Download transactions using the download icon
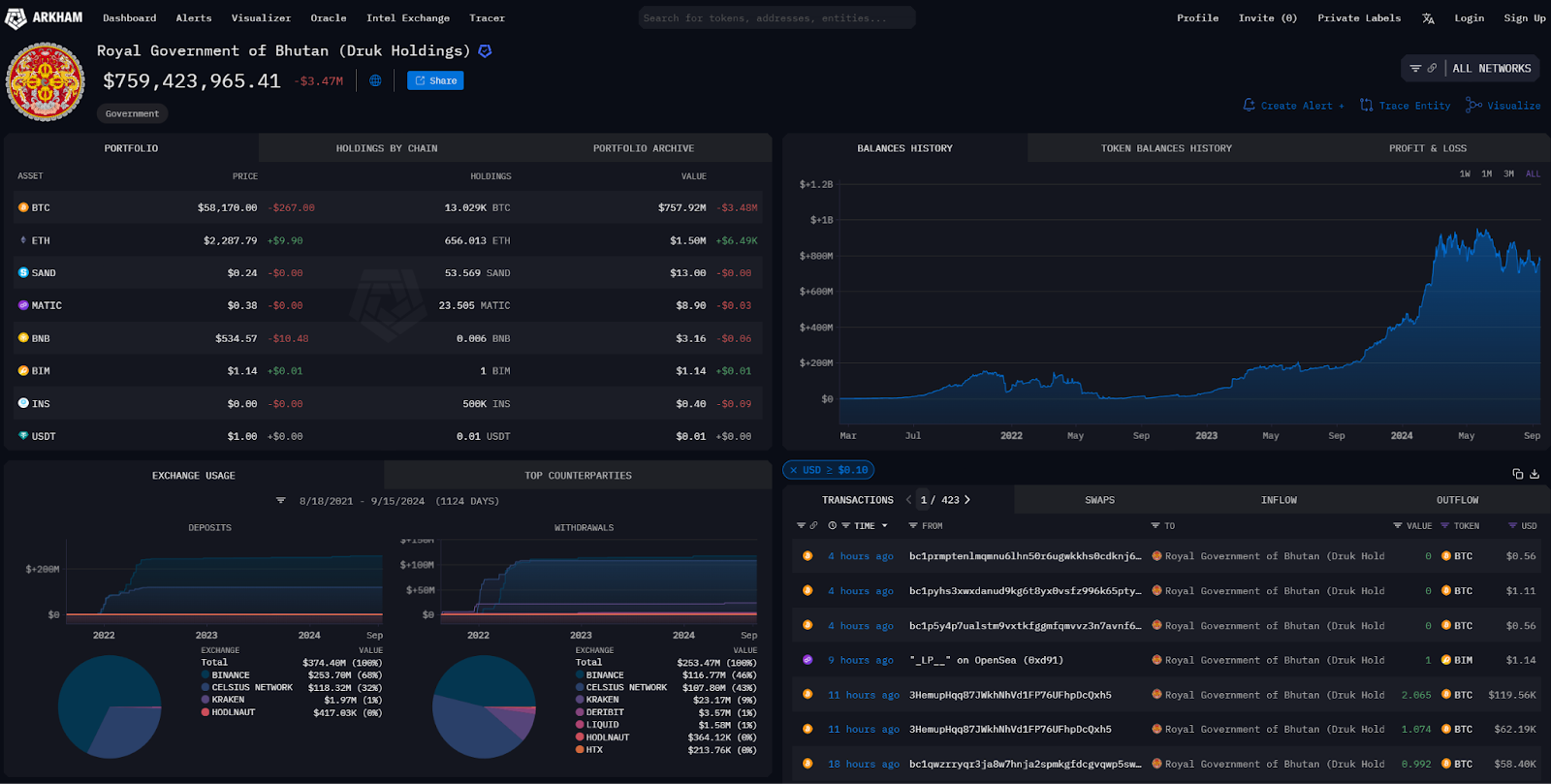Screen dimensions: 1551x784 pos(1535,474)
